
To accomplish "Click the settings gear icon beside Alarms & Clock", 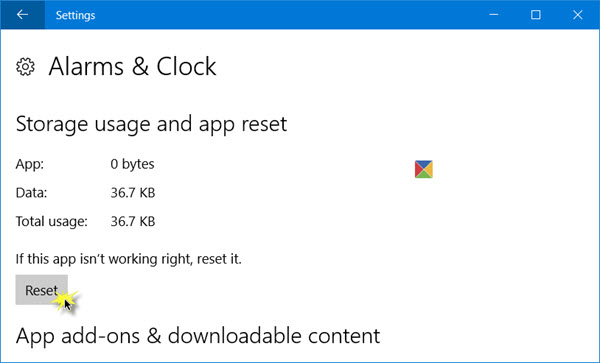I will tap(25, 67).
